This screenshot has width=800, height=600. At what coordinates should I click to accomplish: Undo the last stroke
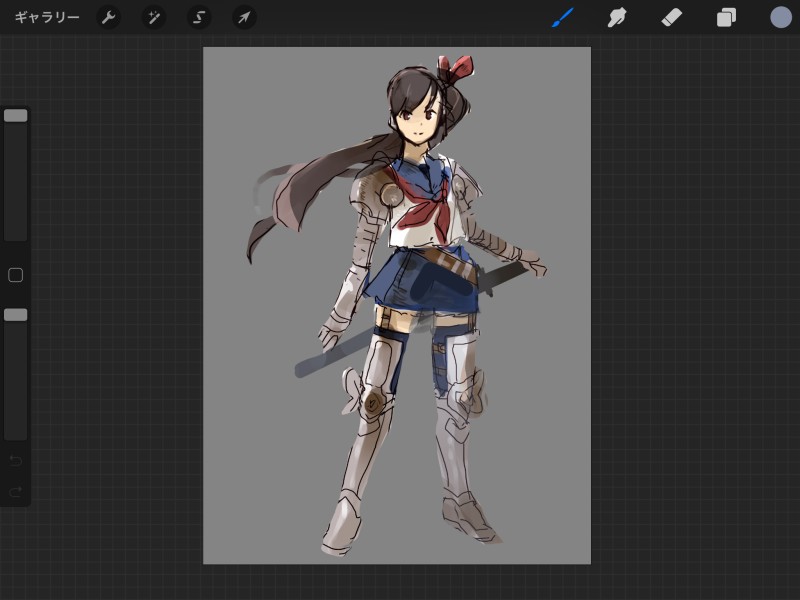click(16, 461)
